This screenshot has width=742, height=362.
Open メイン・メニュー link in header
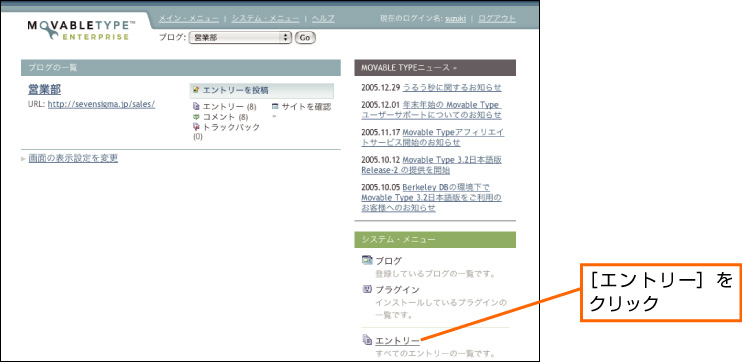point(189,18)
